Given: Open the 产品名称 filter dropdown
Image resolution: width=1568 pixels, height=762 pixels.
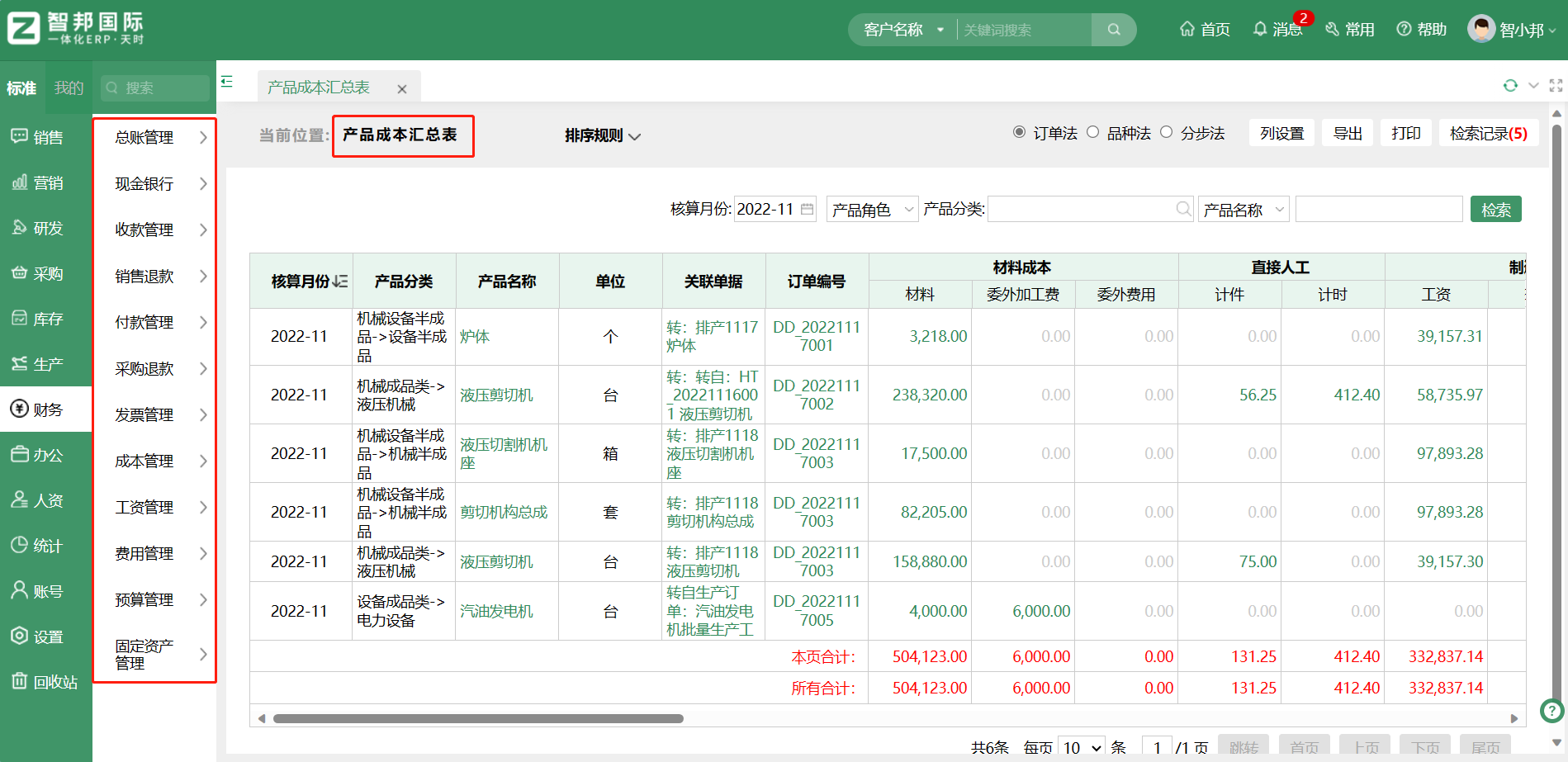Looking at the screenshot, I should (x=1244, y=210).
